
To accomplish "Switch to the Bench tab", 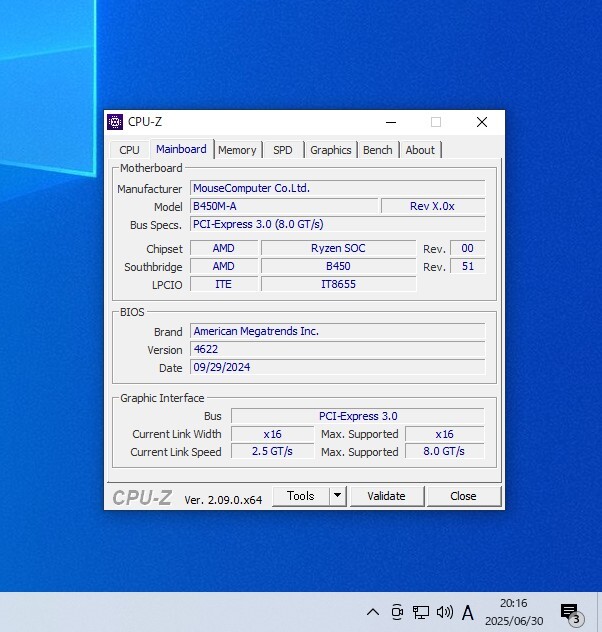I will click(x=378, y=150).
